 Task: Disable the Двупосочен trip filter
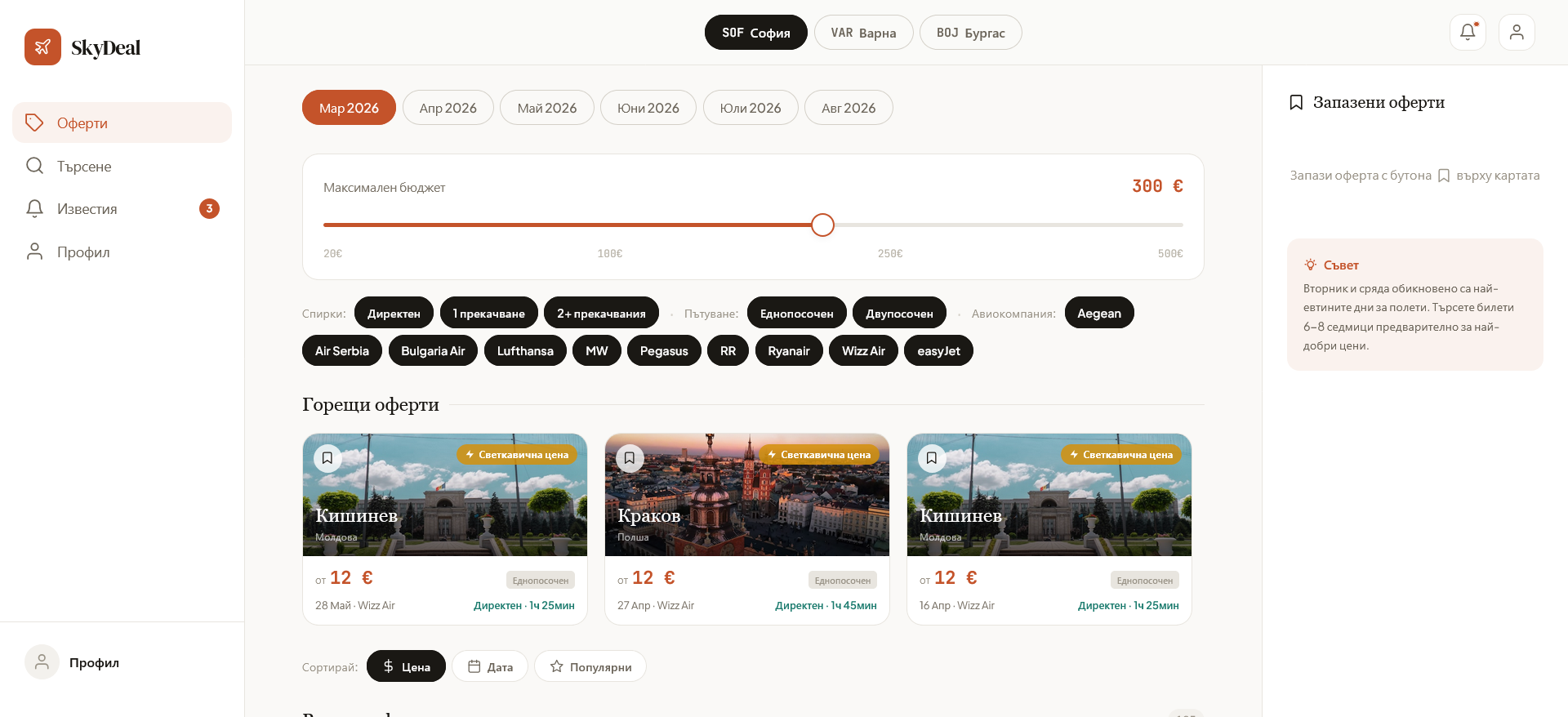click(x=898, y=314)
